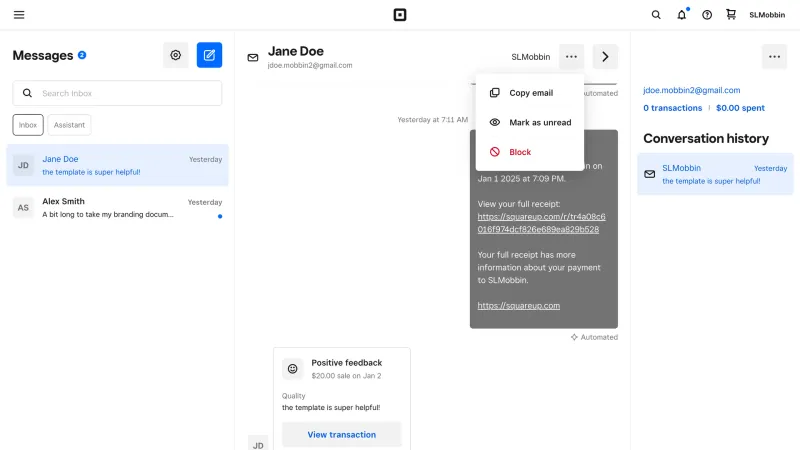
Task: Choose Copy email from the menu
Action: [530, 93]
